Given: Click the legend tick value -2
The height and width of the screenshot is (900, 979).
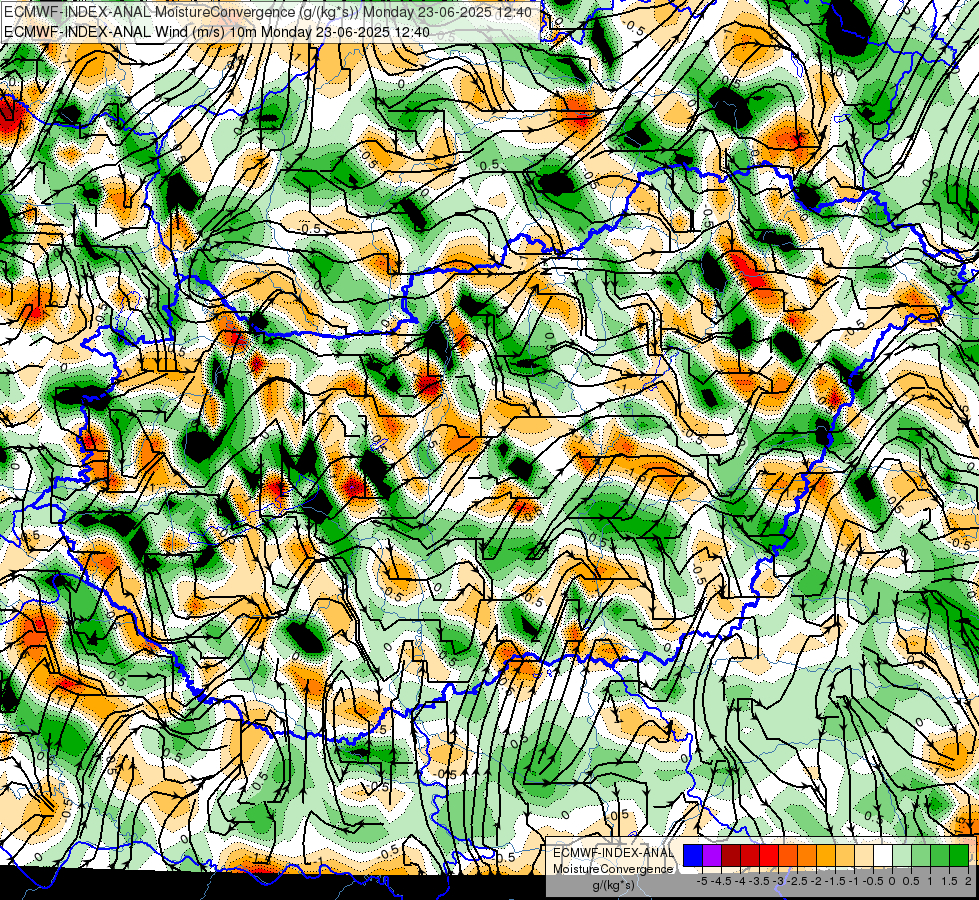Looking at the screenshot, I should (x=817, y=881).
